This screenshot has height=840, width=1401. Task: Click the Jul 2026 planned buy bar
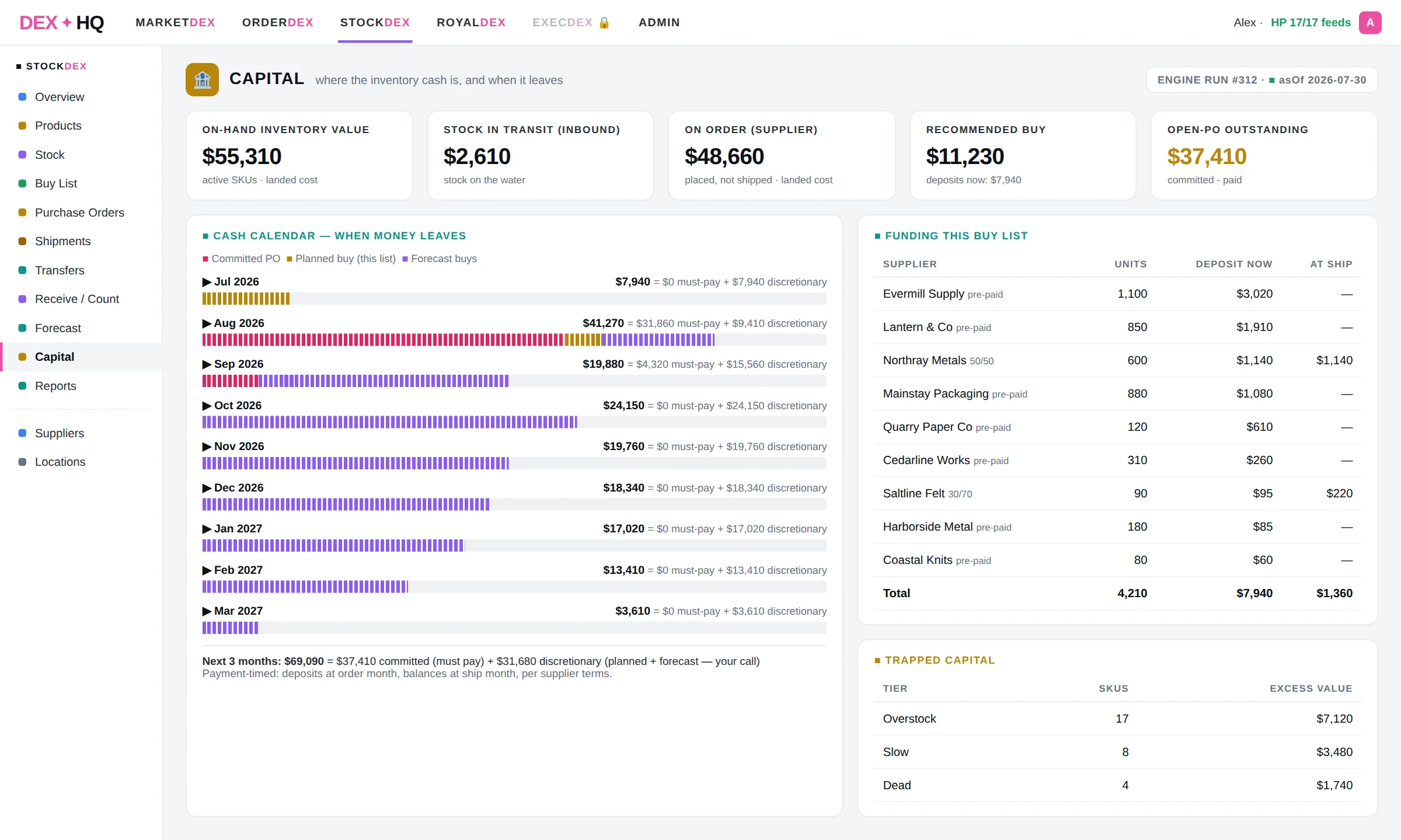pos(246,299)
